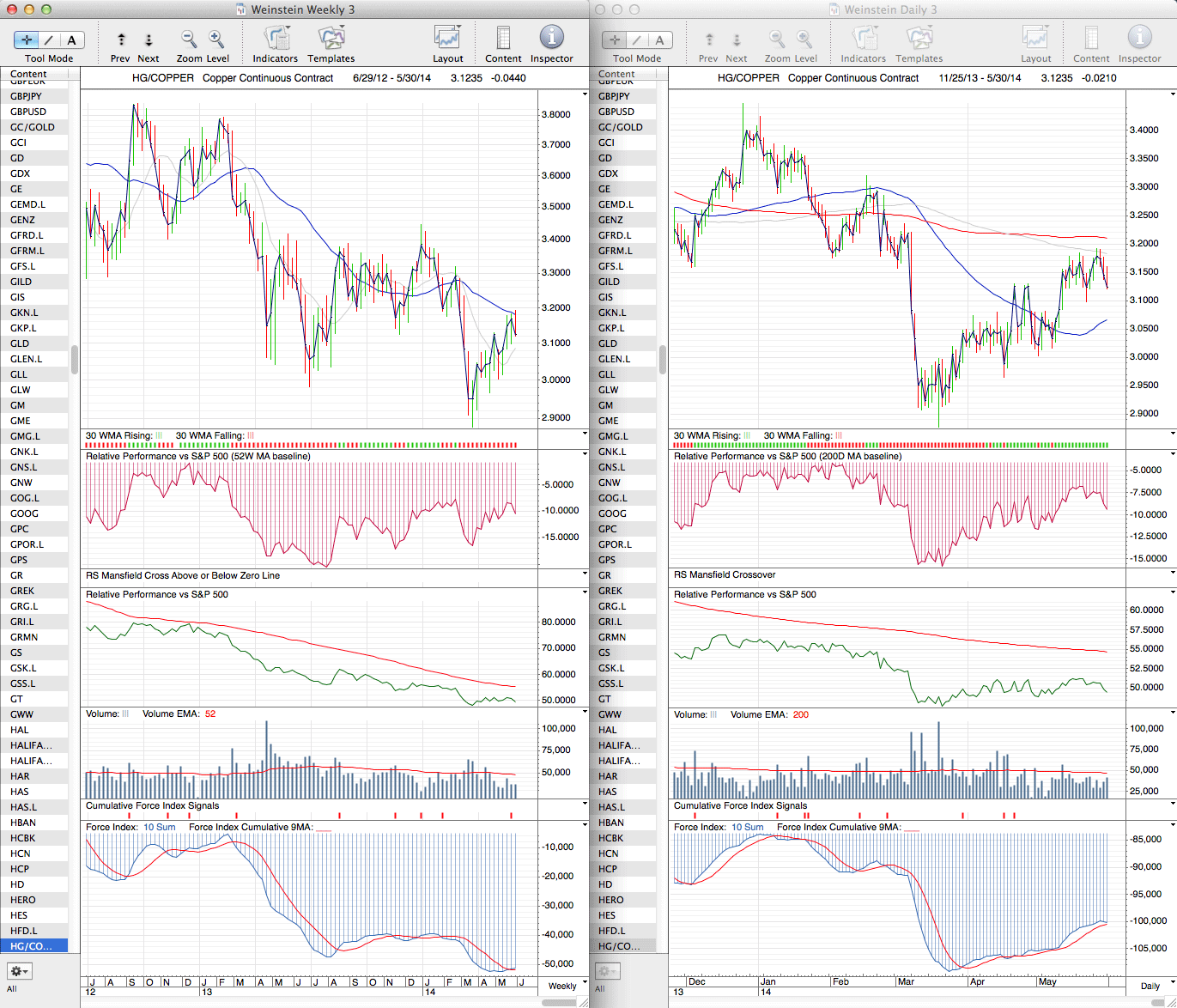Go to previous symbol with Prev arrow
The height and width of the screenshot is (1008, 1177).
121,39
